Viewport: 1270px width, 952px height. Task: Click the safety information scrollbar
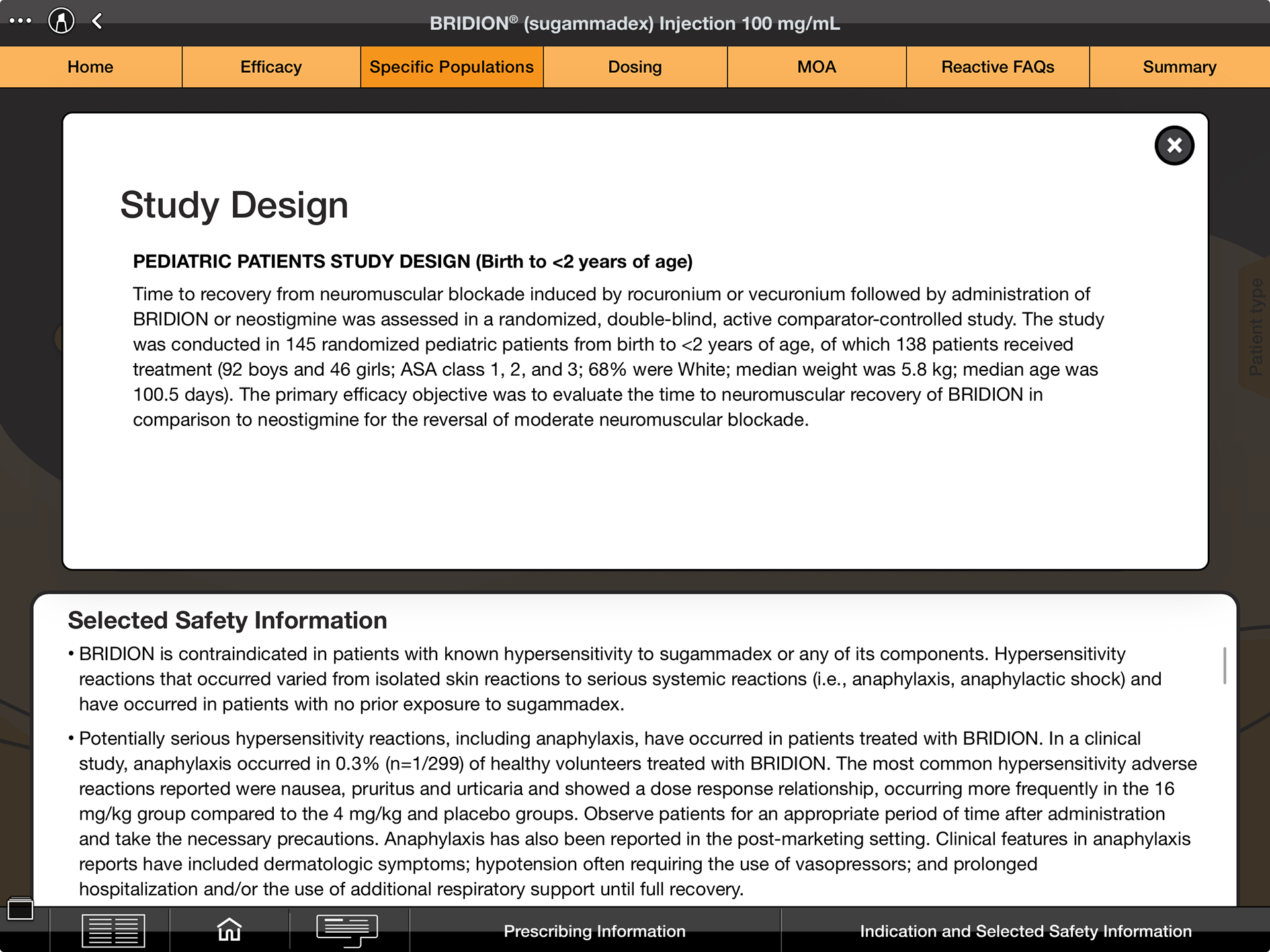(x=1224, y=666)
